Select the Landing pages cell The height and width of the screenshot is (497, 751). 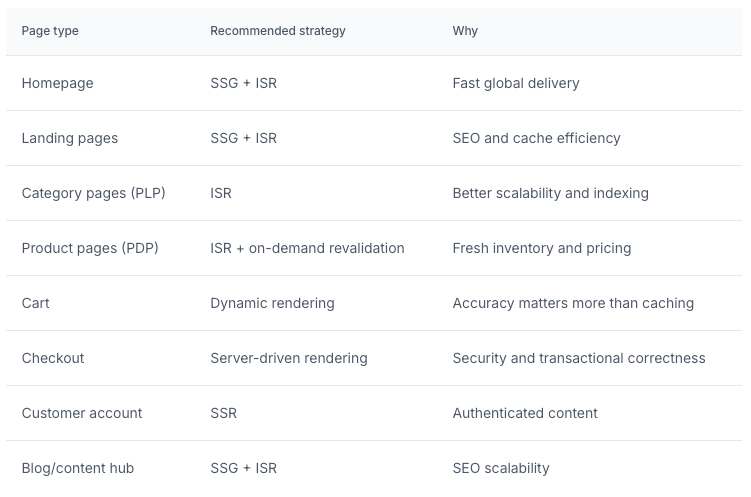tap(69, 138)
